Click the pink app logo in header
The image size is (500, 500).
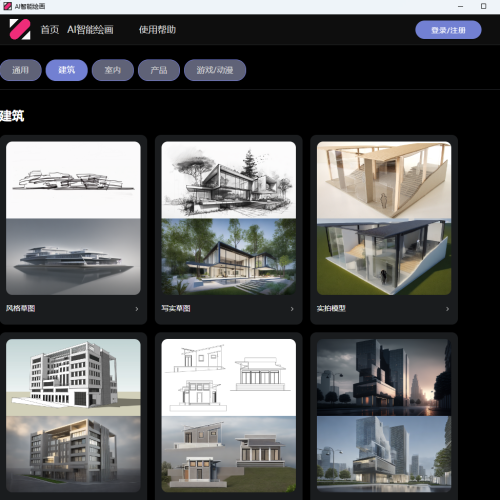20,29
